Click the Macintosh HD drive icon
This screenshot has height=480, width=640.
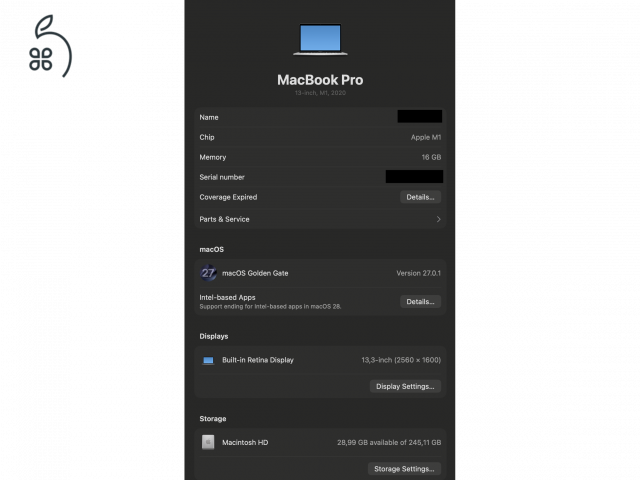(208, 442)
